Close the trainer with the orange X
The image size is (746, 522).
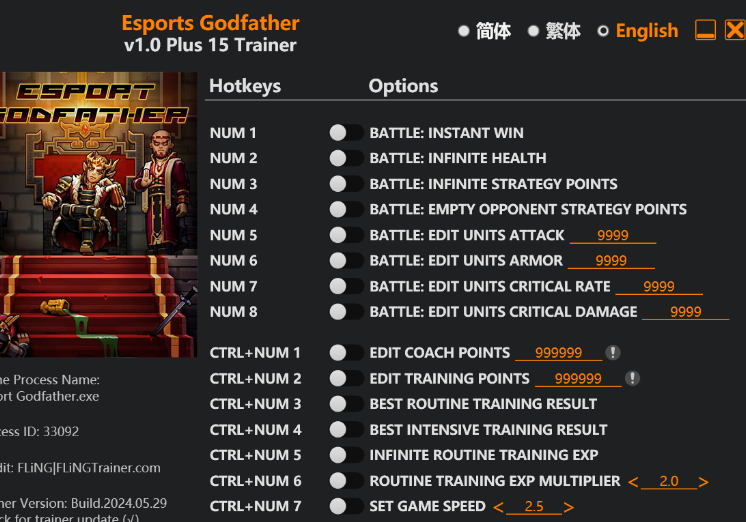coord(735,30)
